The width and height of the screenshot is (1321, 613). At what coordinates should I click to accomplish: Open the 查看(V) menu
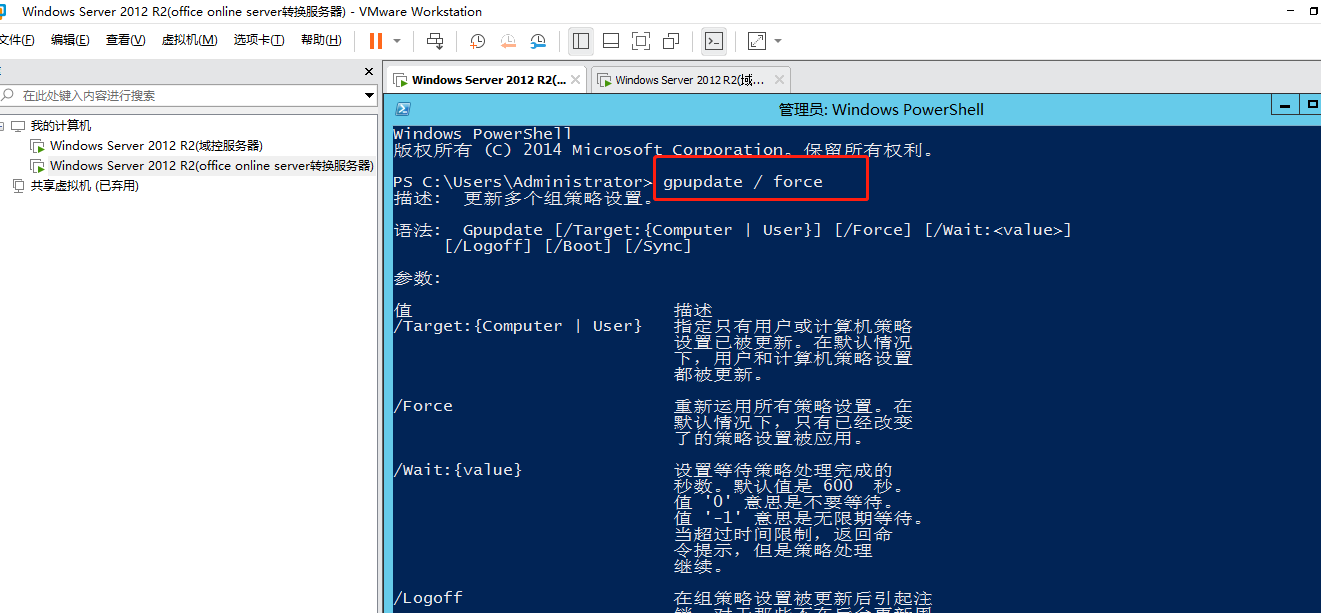point(125,40)
